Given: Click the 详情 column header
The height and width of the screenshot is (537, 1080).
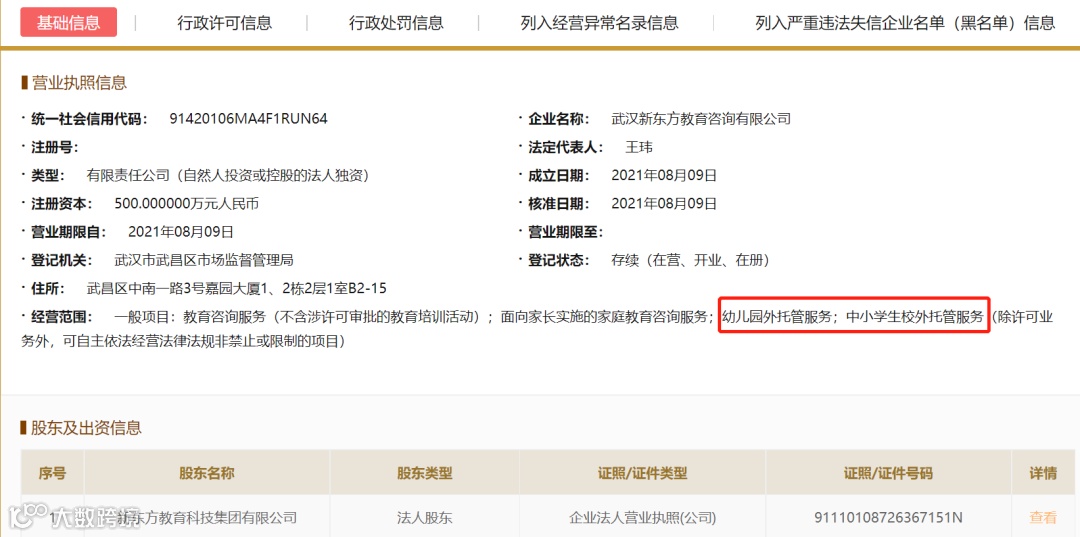Looking at the screenshot, I should tap(1043, 473).
